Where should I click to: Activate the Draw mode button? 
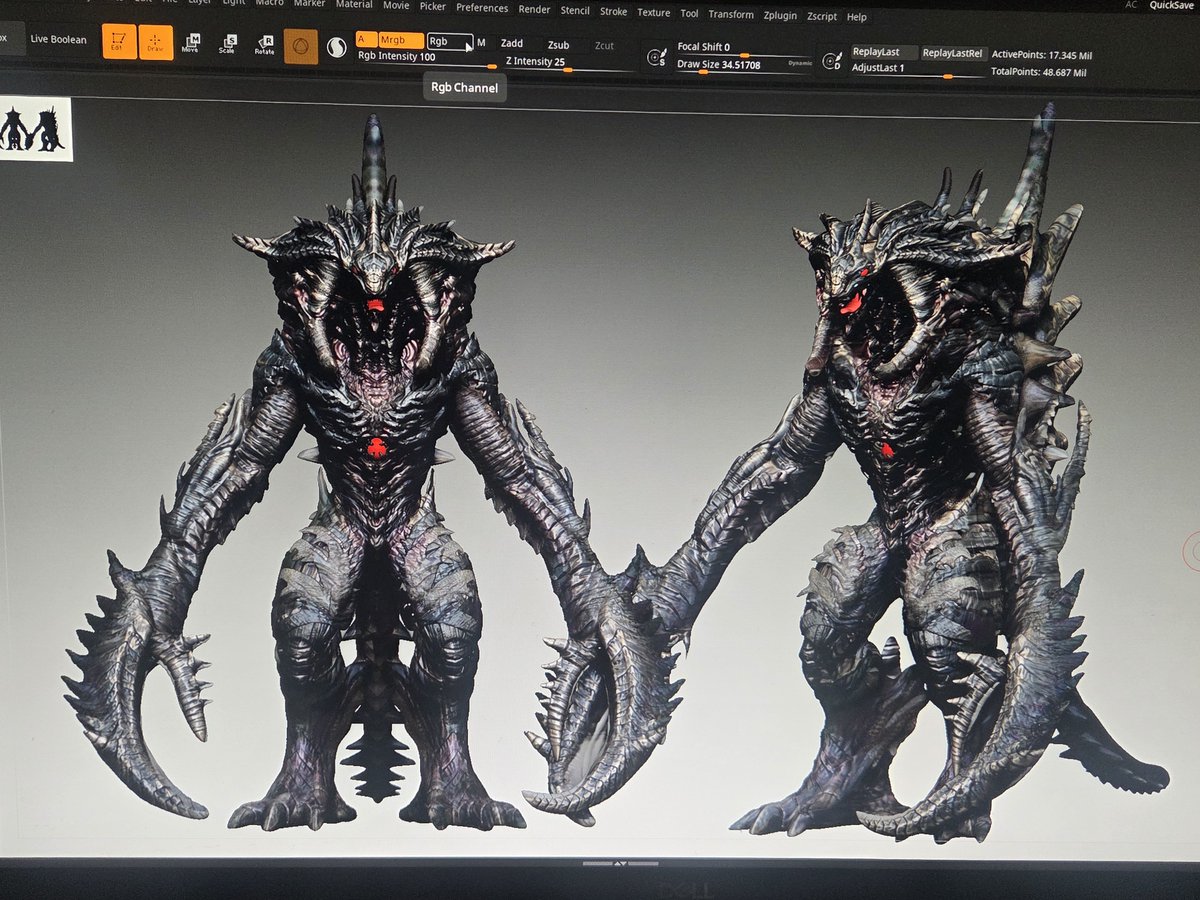155,42
